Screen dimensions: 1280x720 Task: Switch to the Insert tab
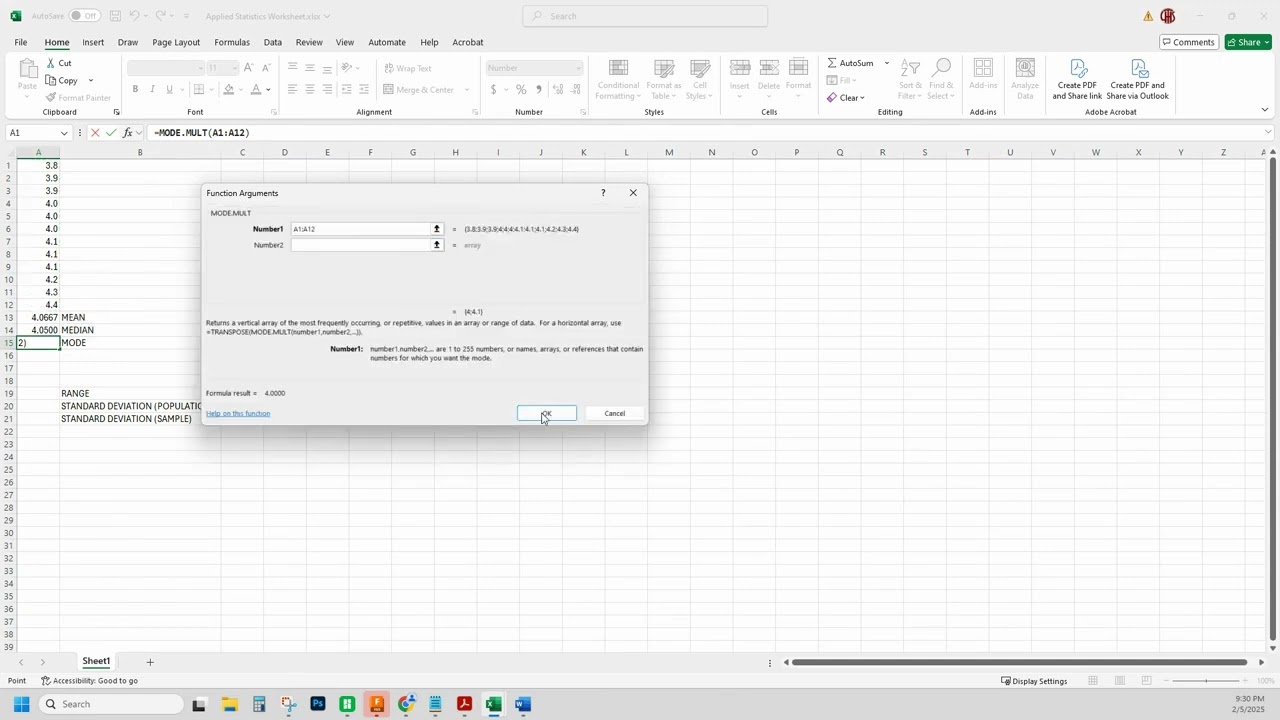click(93, 42)
